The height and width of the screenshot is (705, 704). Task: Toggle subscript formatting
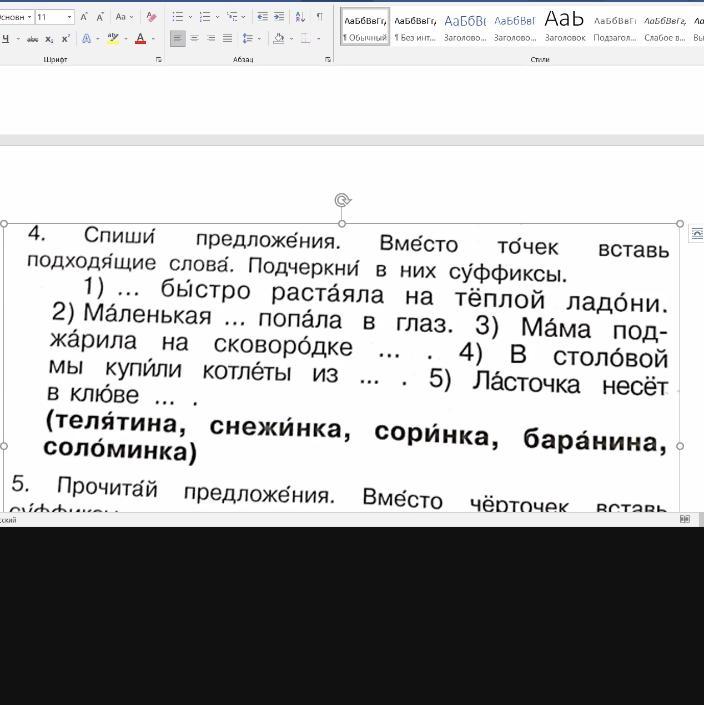coord(49,40)
